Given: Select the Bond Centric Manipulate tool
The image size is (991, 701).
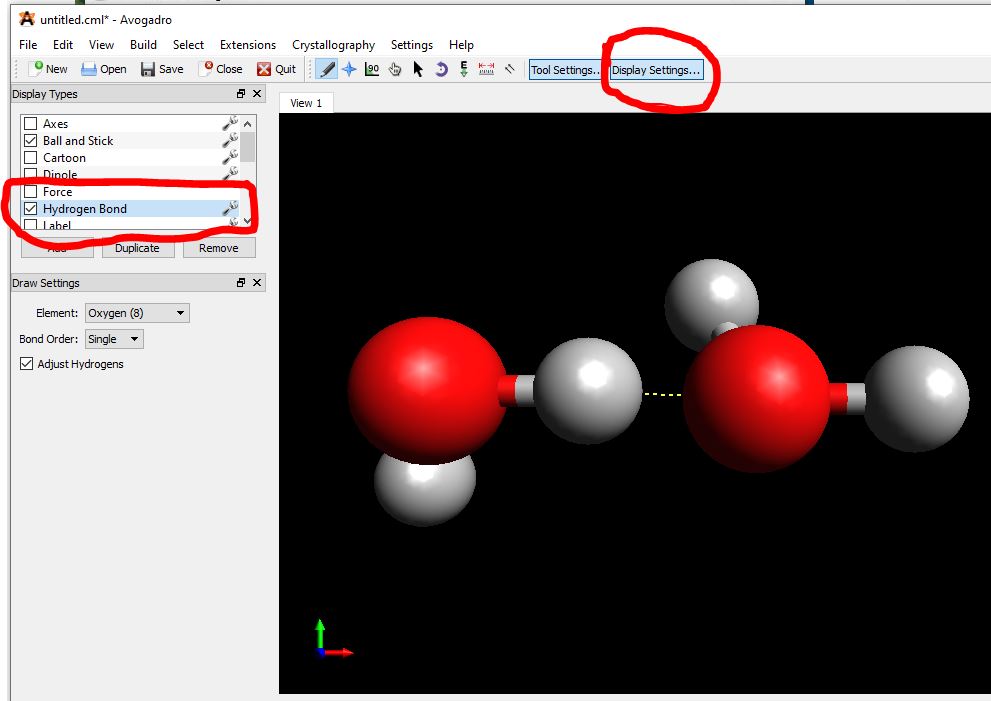Looking at the screenshot, I should coord(372,69).
